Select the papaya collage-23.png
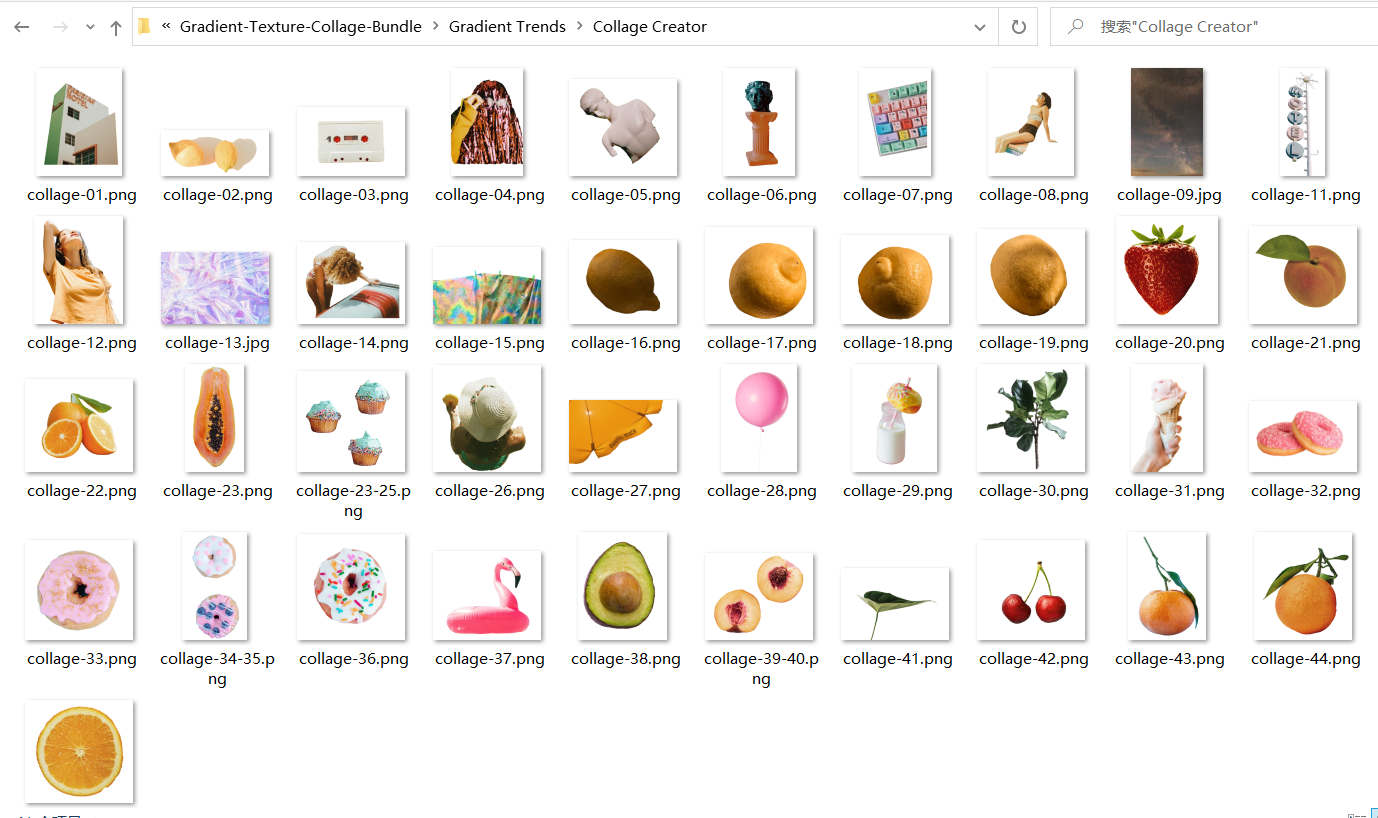The height and width of the screenshot is (818, 1378). pos(215,418)
